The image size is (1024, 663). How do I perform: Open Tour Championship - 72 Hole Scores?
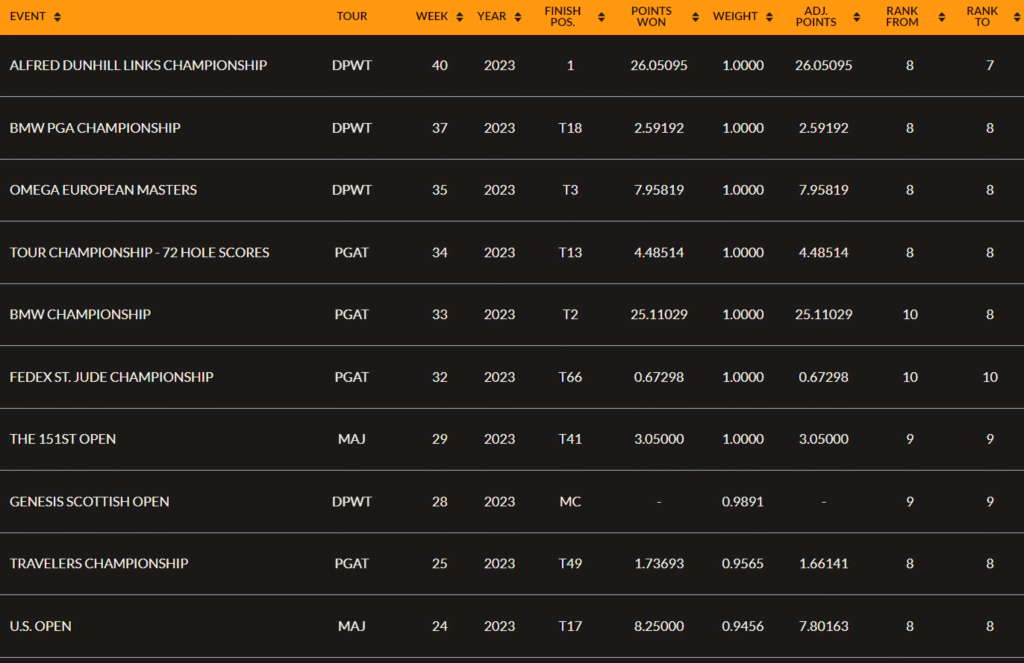coord(139,253)
